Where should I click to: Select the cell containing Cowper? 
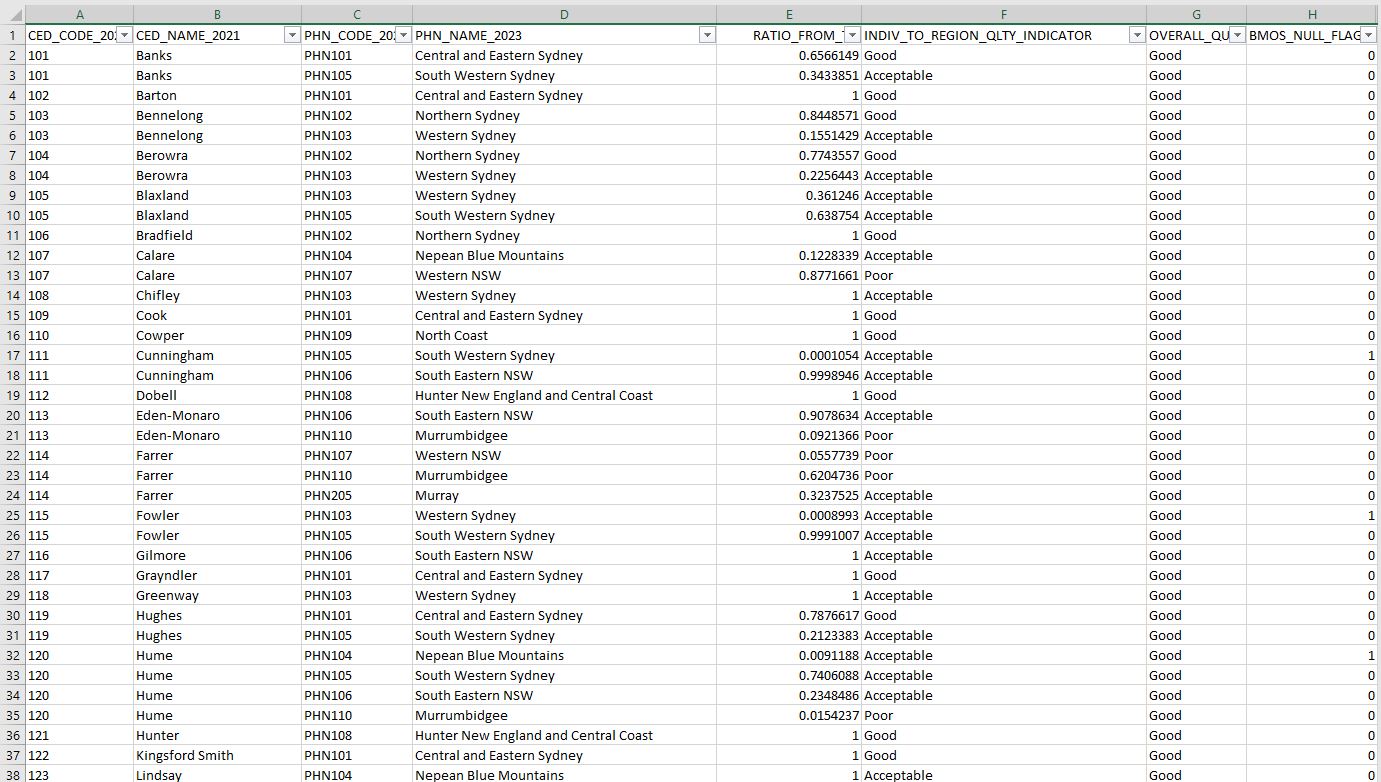[217, 335]
